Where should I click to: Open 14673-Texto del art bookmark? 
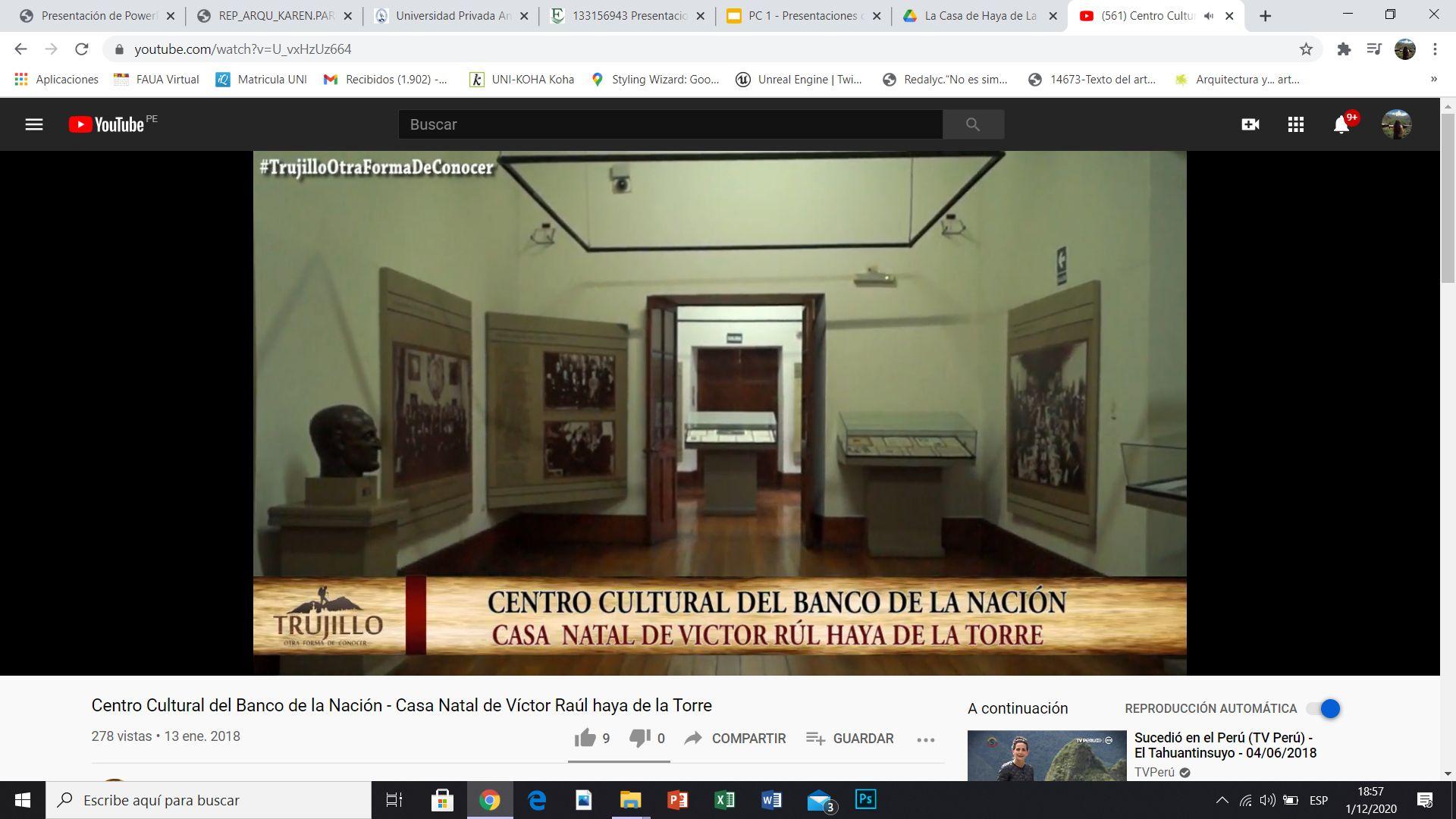(1092, 80)
